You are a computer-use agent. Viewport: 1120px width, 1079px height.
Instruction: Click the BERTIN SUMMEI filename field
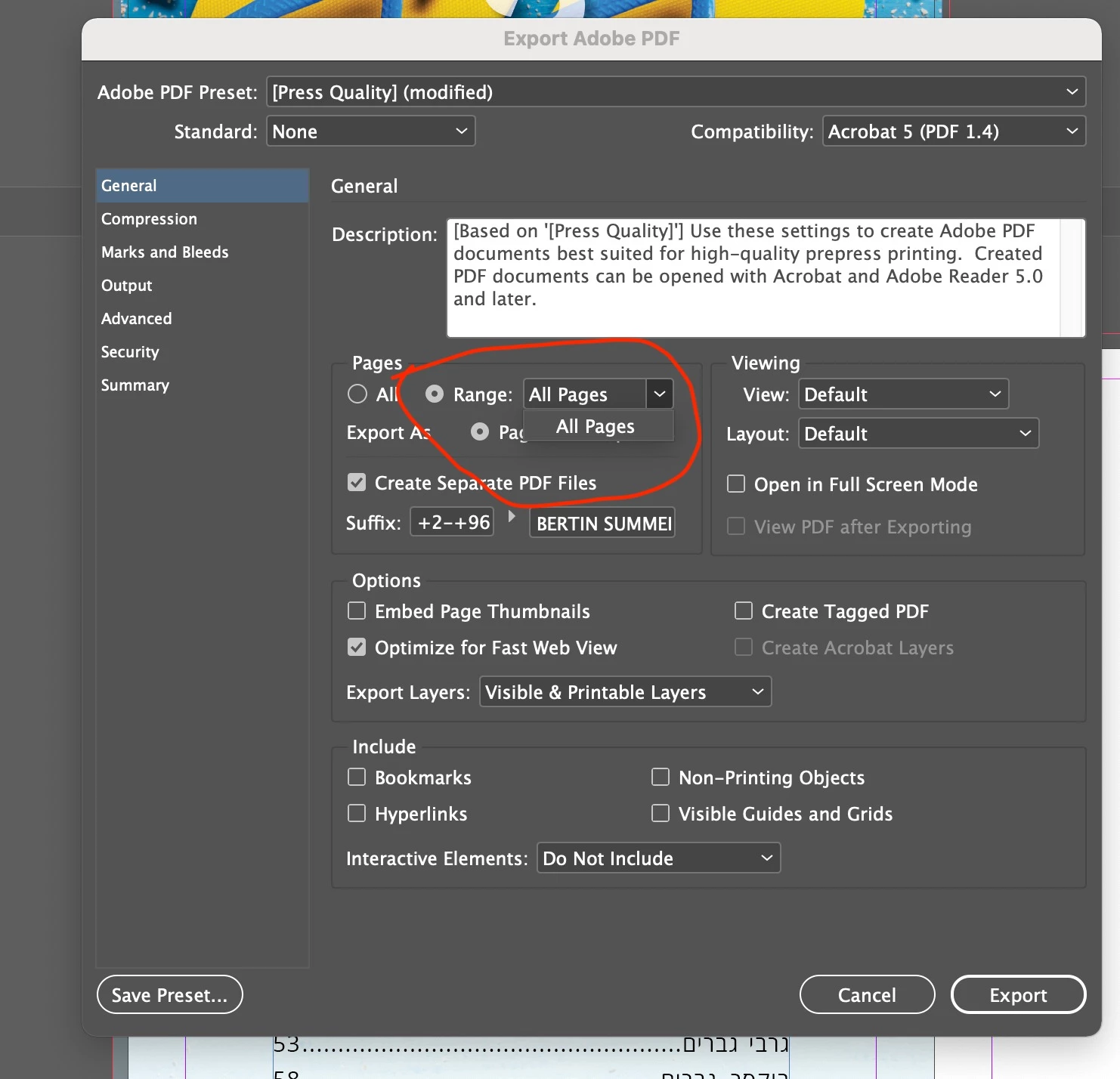602,523
